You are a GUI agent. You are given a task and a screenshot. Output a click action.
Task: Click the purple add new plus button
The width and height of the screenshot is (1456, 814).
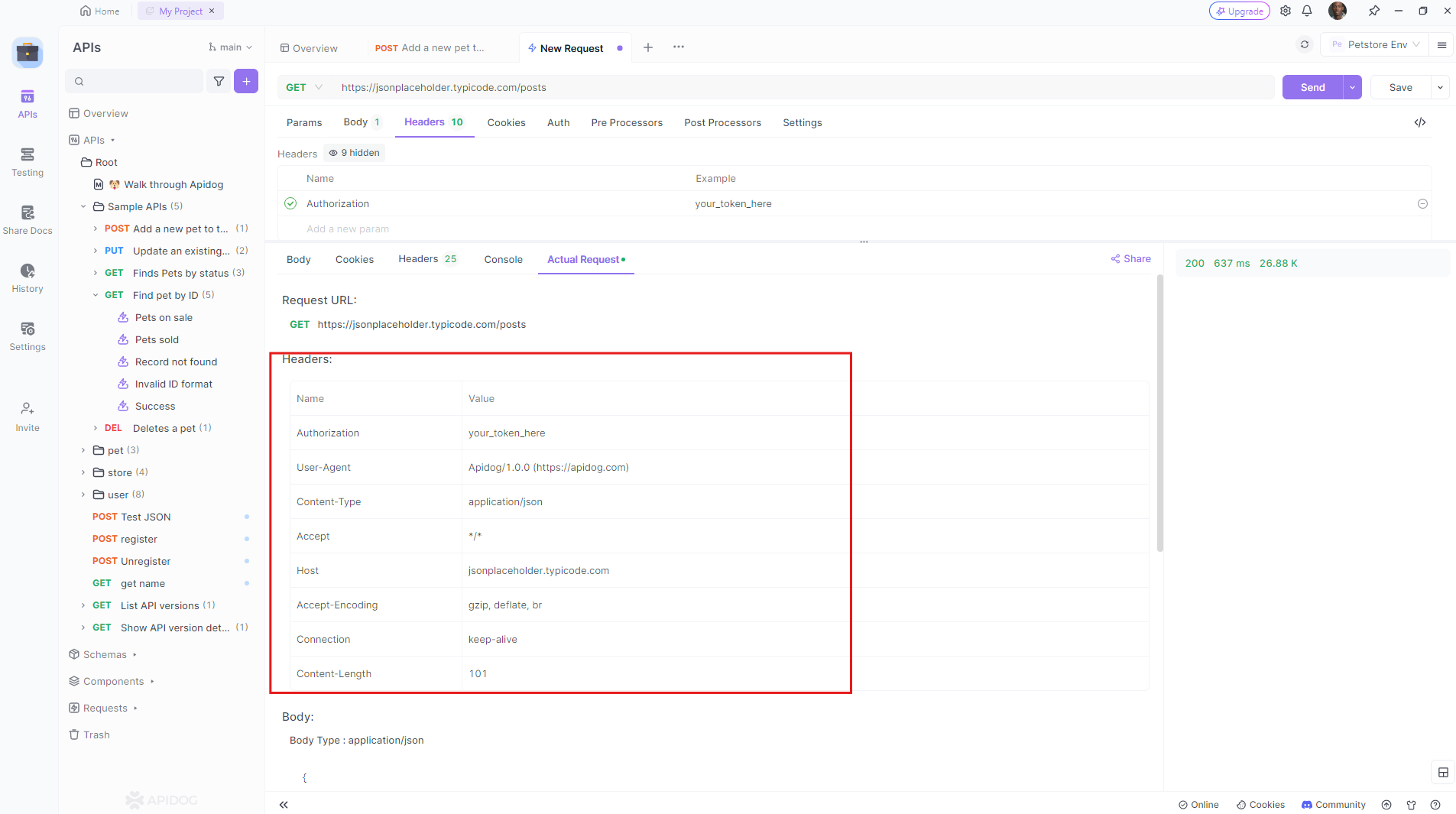coord(246,81)
